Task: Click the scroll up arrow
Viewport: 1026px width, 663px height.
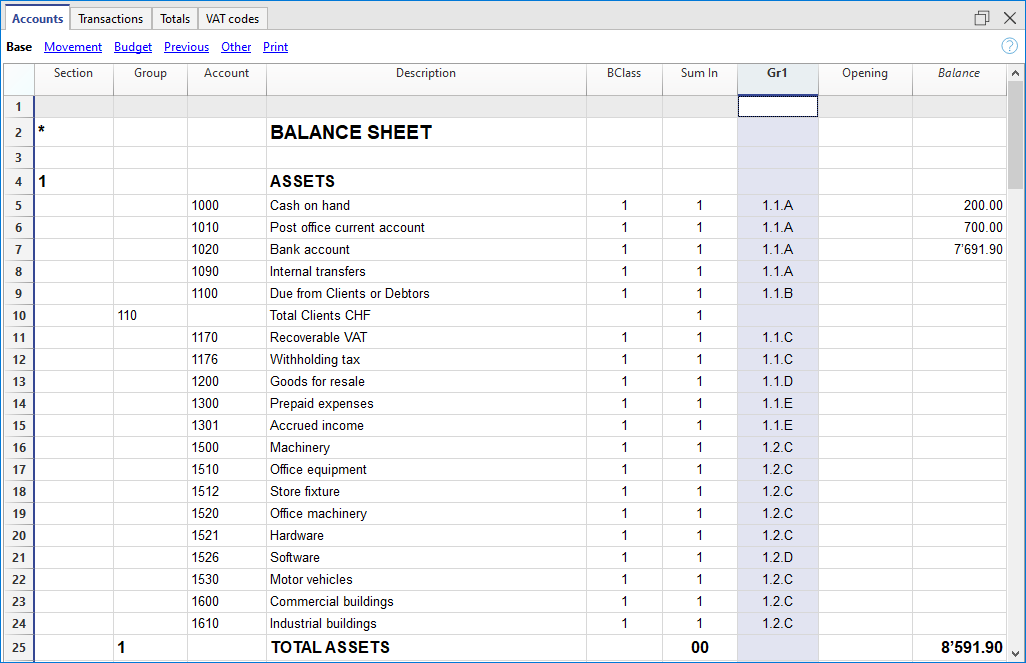Action: (1015, 73)
